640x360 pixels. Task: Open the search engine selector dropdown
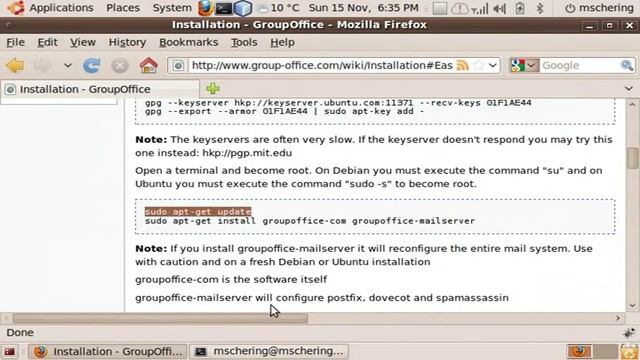[x=524, y=65]
